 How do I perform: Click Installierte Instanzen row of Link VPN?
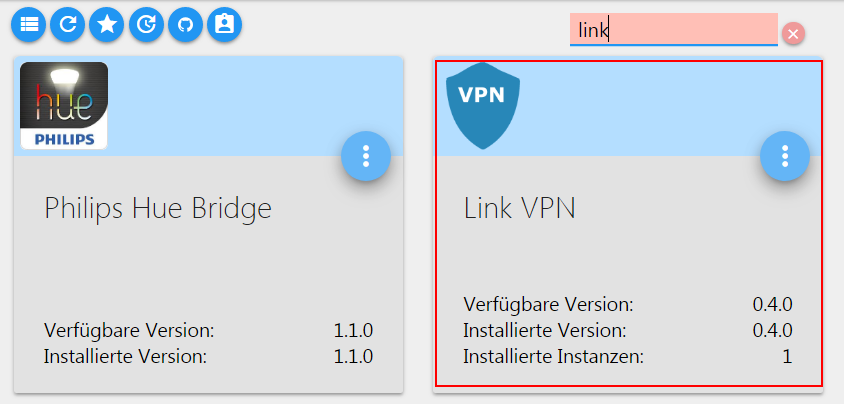(628, 356)
